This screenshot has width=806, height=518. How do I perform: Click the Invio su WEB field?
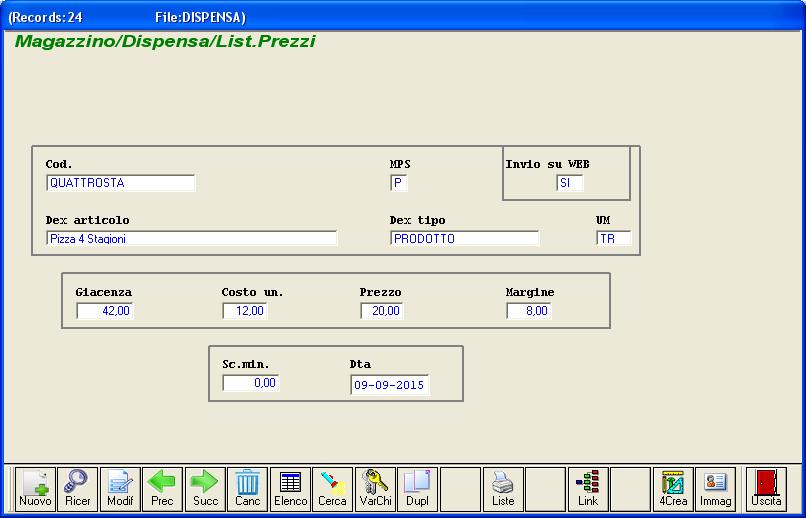click(569, 183)
